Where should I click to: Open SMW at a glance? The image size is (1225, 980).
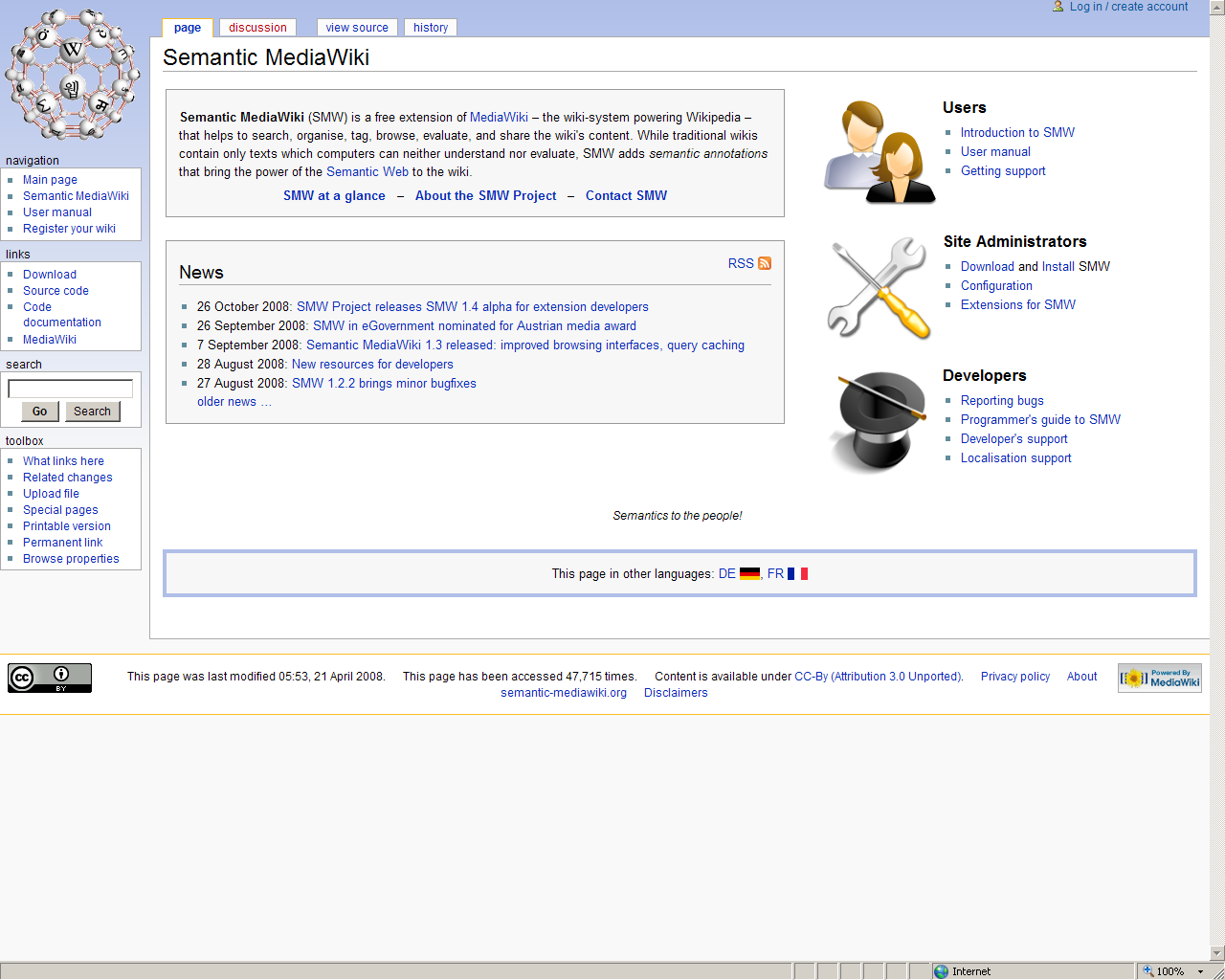334,196
